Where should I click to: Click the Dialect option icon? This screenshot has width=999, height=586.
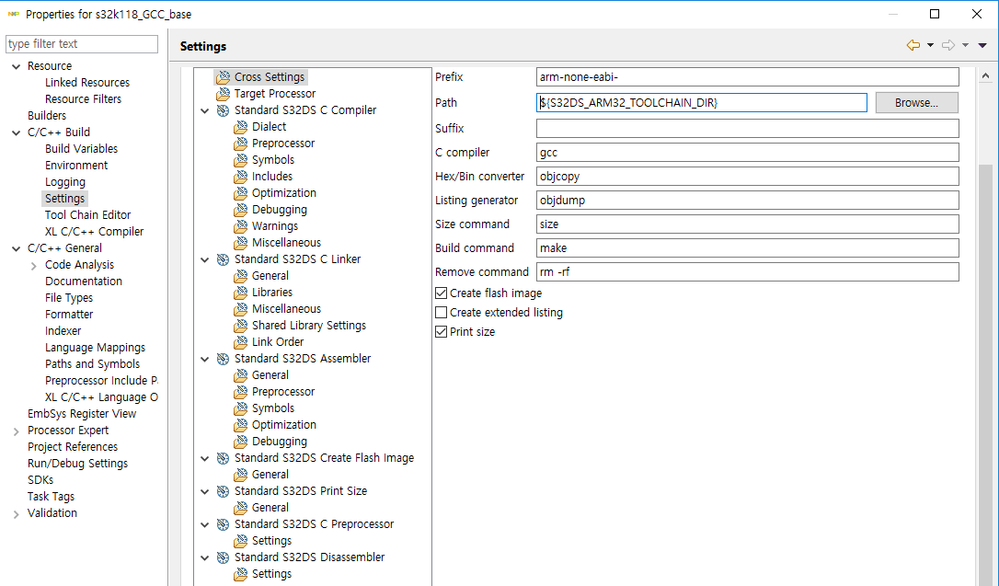[241, 127]
